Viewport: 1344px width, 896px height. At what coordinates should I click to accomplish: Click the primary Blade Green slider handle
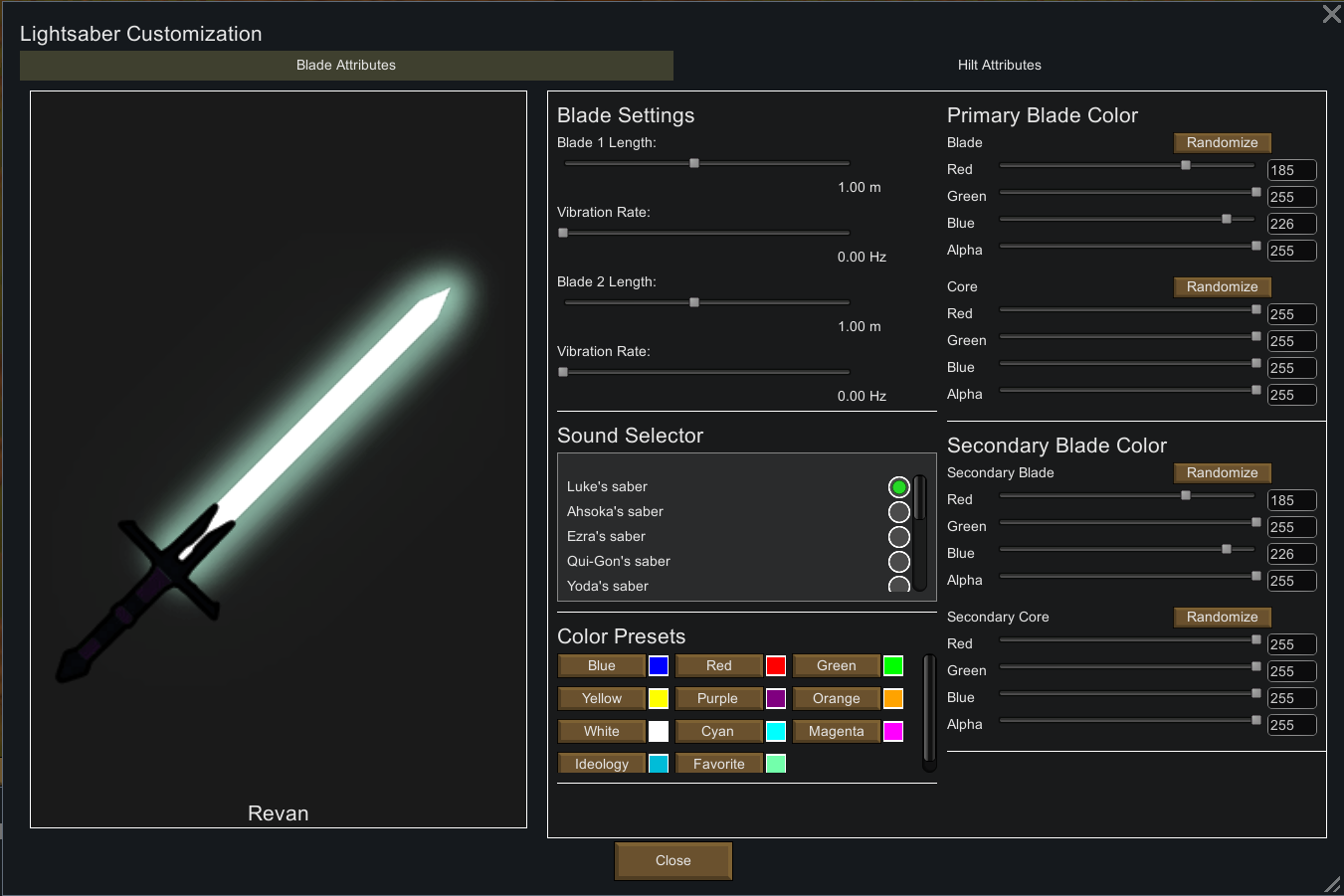coord(1256,192)
